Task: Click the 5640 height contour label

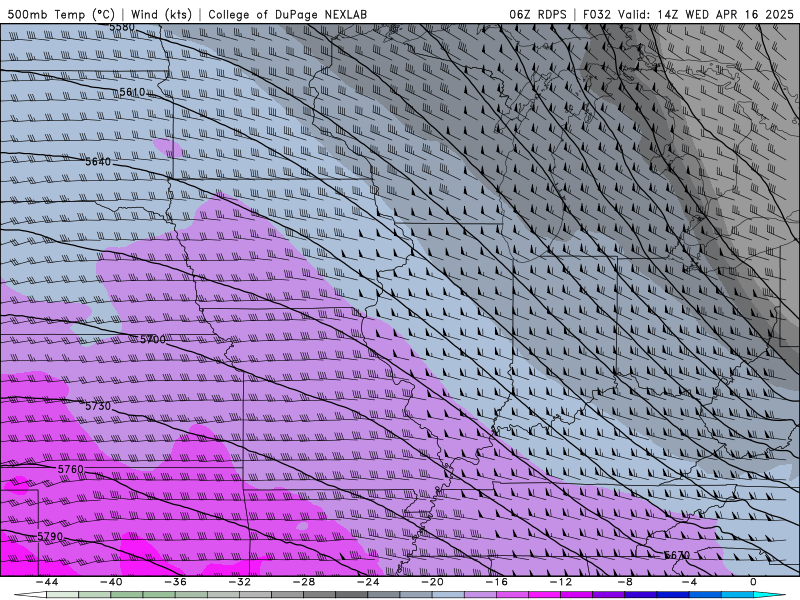Action: pos(98,162)
